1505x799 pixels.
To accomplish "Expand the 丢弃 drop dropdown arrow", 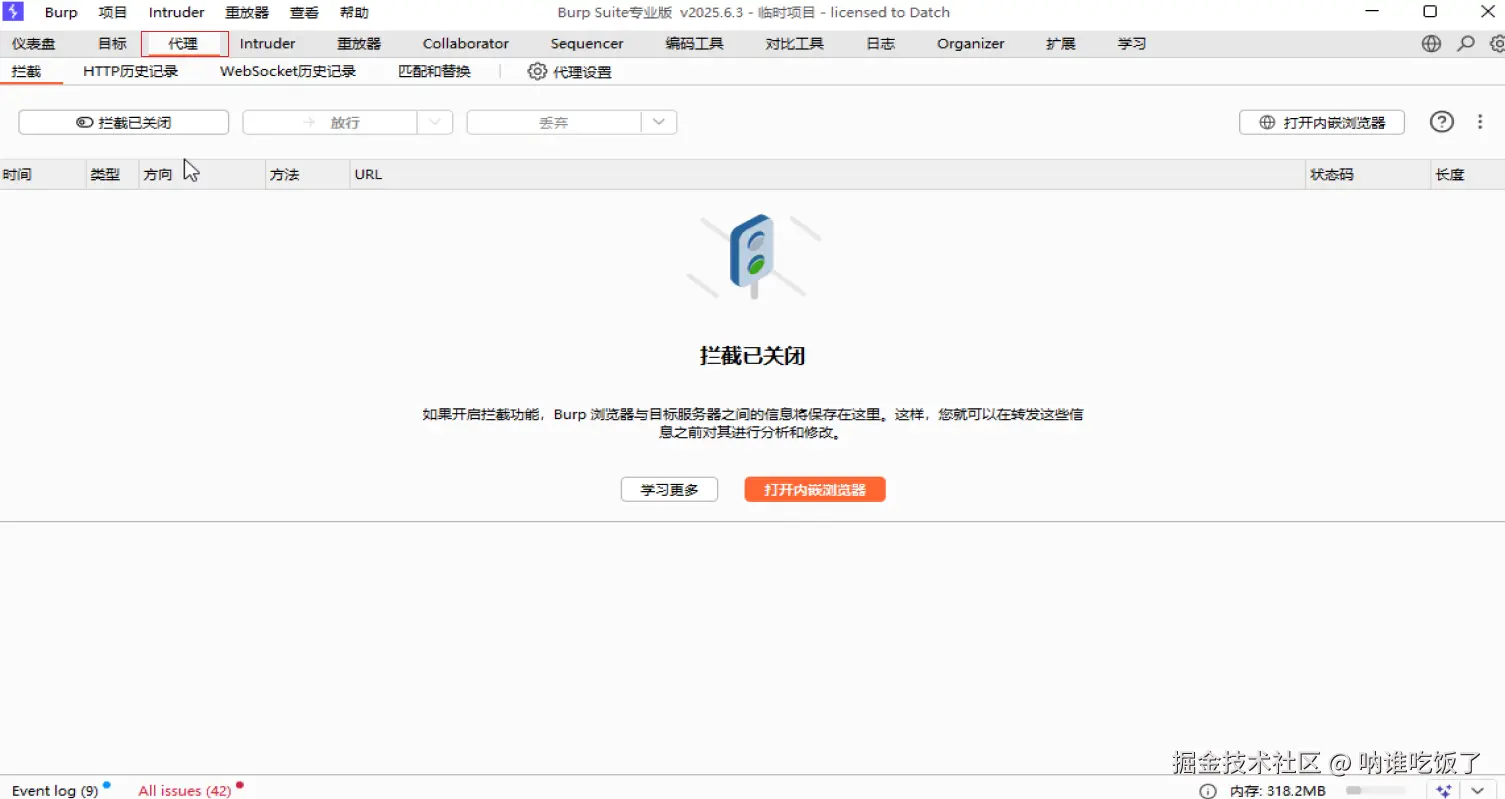I will click(659, 122).
